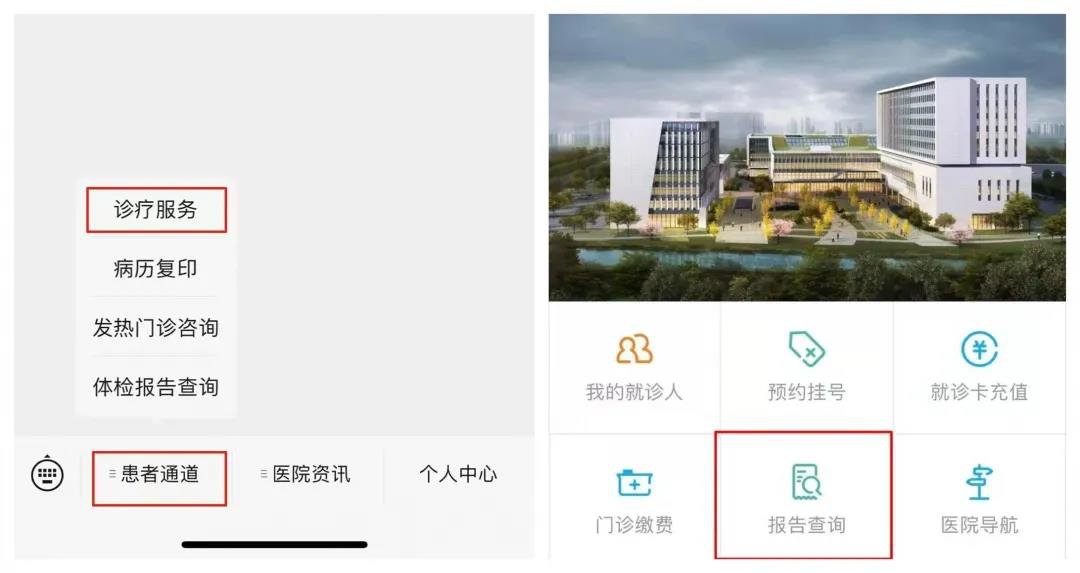Viewport: 1080px width, 573px height.
Task: Click the menu lines icon beside 医院资讯
Action: pos(264,474)
